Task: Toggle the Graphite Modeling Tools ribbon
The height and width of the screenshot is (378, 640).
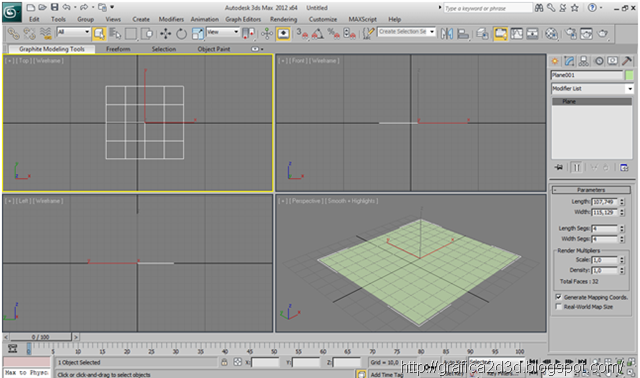Action: (500, 33)
